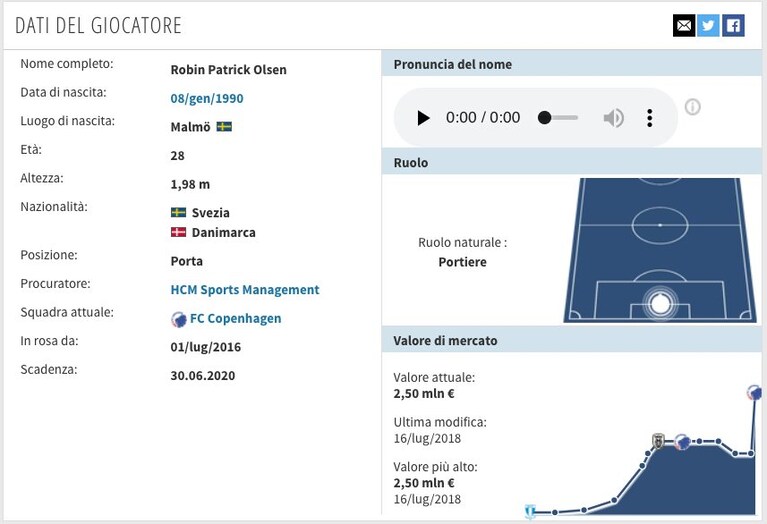Click joined date 01/lug/2016
This screenshot has width=767, height=524.
pyautogui.click(x=205, y=347)
